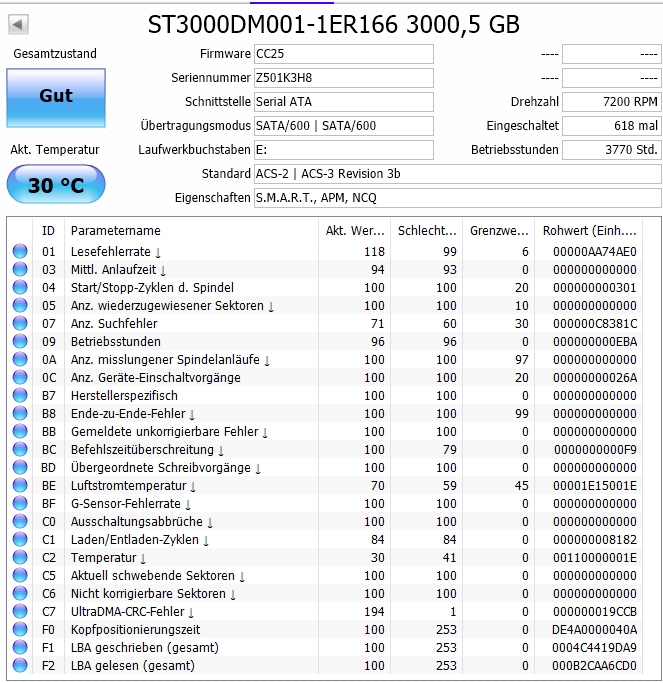This screenshot has width=663, height=683.
Task: Sort by the Parametername column header
Action: click(x=191, y=230)
